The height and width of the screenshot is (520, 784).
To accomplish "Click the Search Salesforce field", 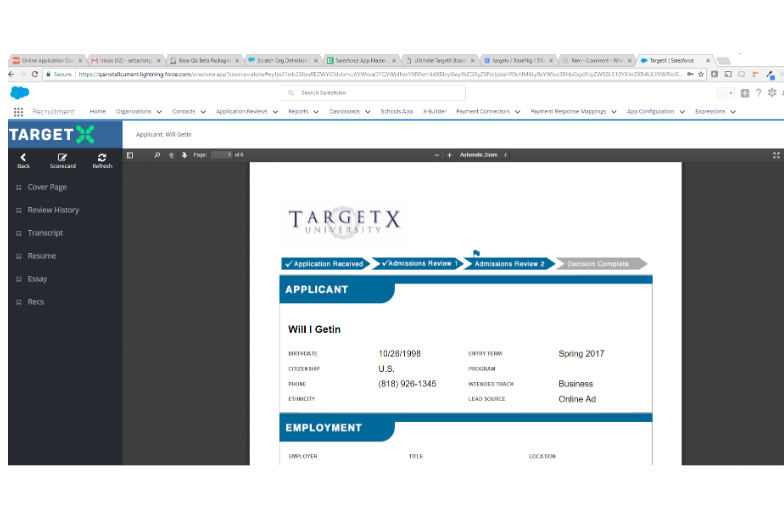I will click(x=372, y=93).
